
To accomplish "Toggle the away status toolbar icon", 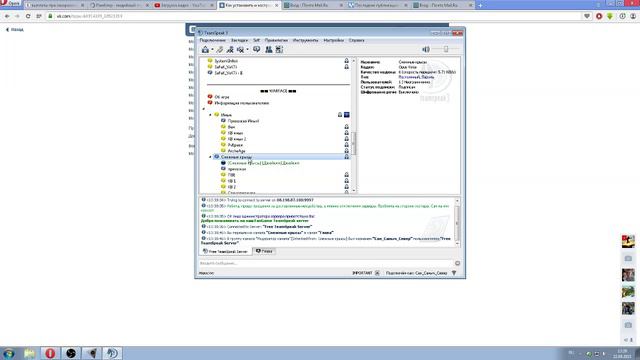I will tap(240, 49).
